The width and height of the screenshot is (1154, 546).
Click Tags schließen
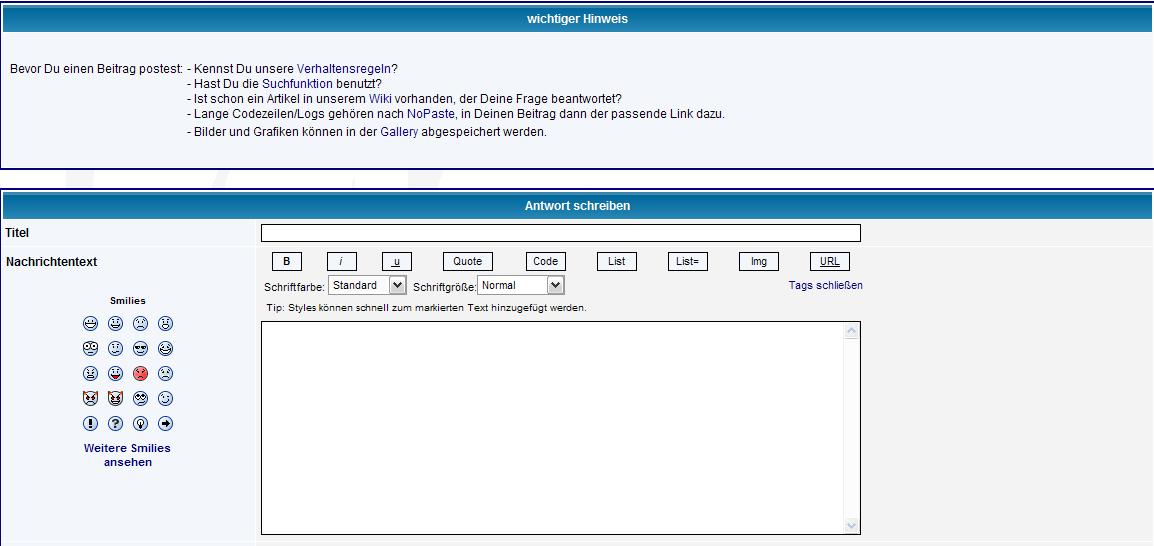(x=826, y=285)
